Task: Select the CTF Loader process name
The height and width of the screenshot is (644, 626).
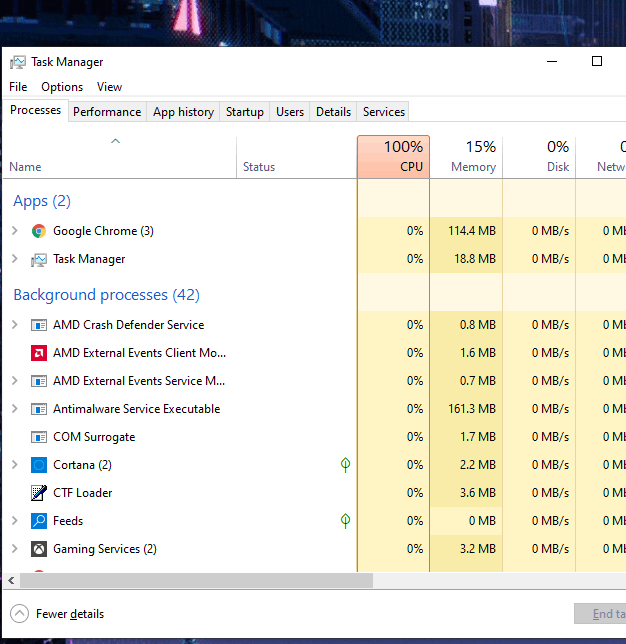Action: click(x=83, y=493)
